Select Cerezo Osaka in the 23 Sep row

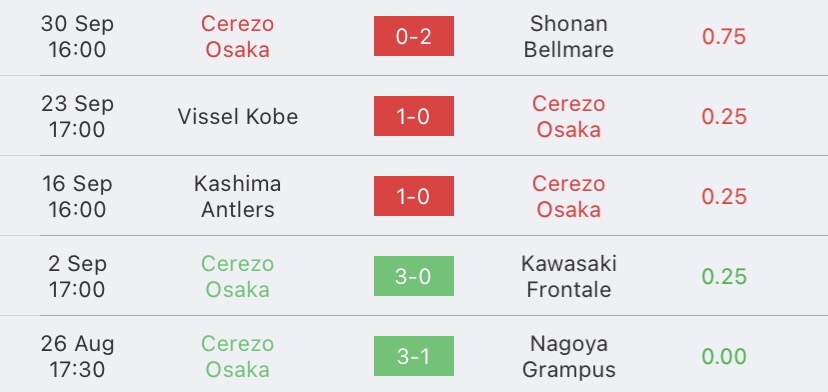pyautogui.click(x=569, y=116)
